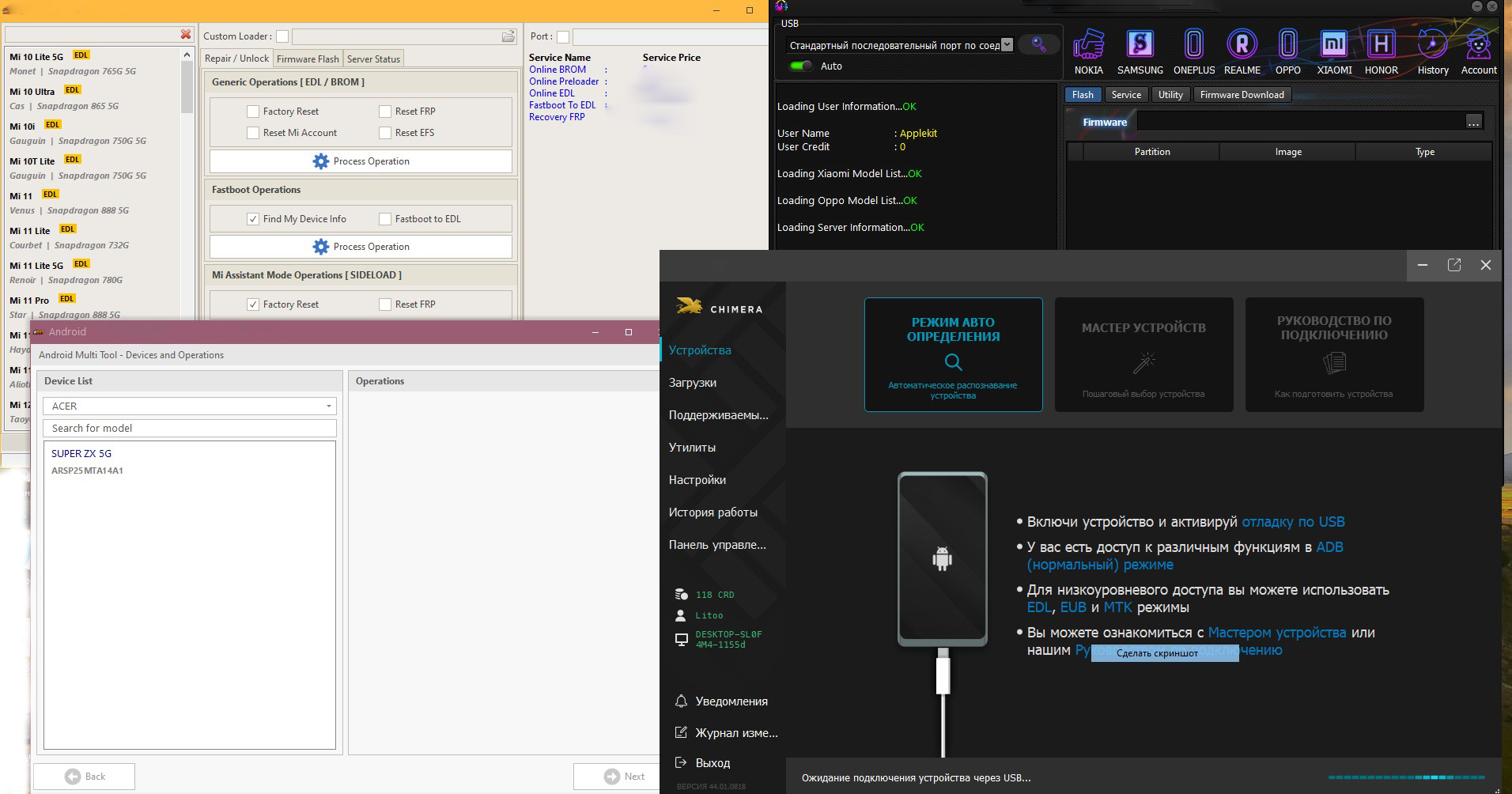This screenshot has height=794, width=1512.
Task: Open the Firmware Download tab
Action: pos(1242,95)
